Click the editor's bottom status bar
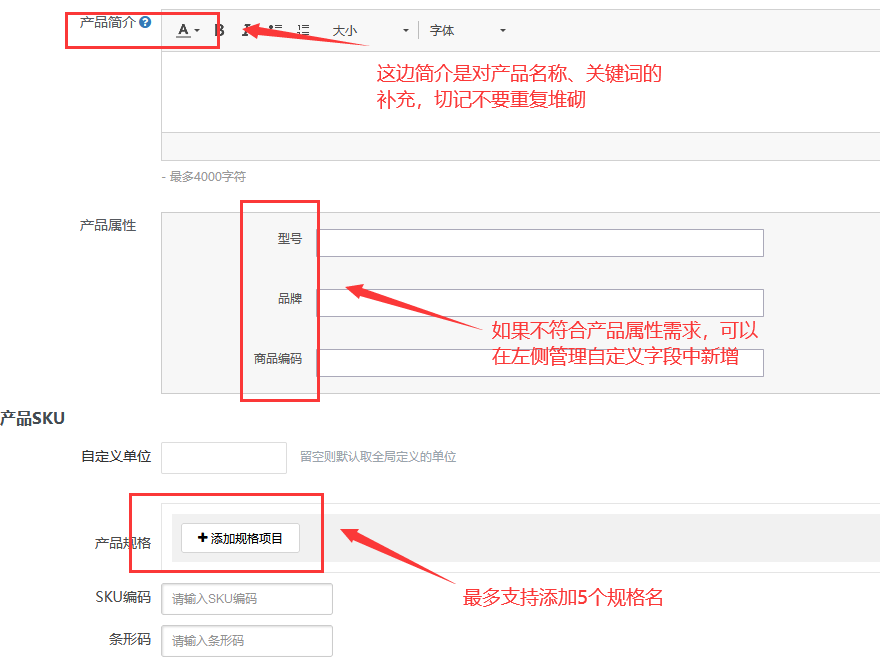The image size is (880, 657). [x=520, y=146]
